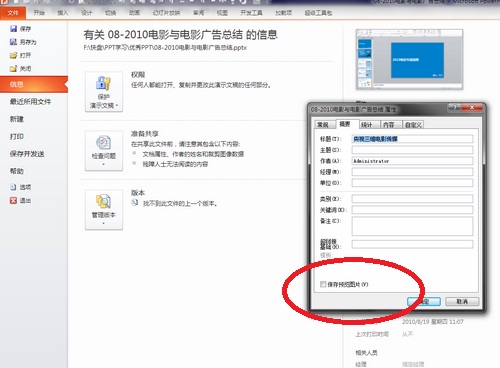500x368 pixels.
Task: Switch to the Review ribbon tab
Action: [198, 13]
